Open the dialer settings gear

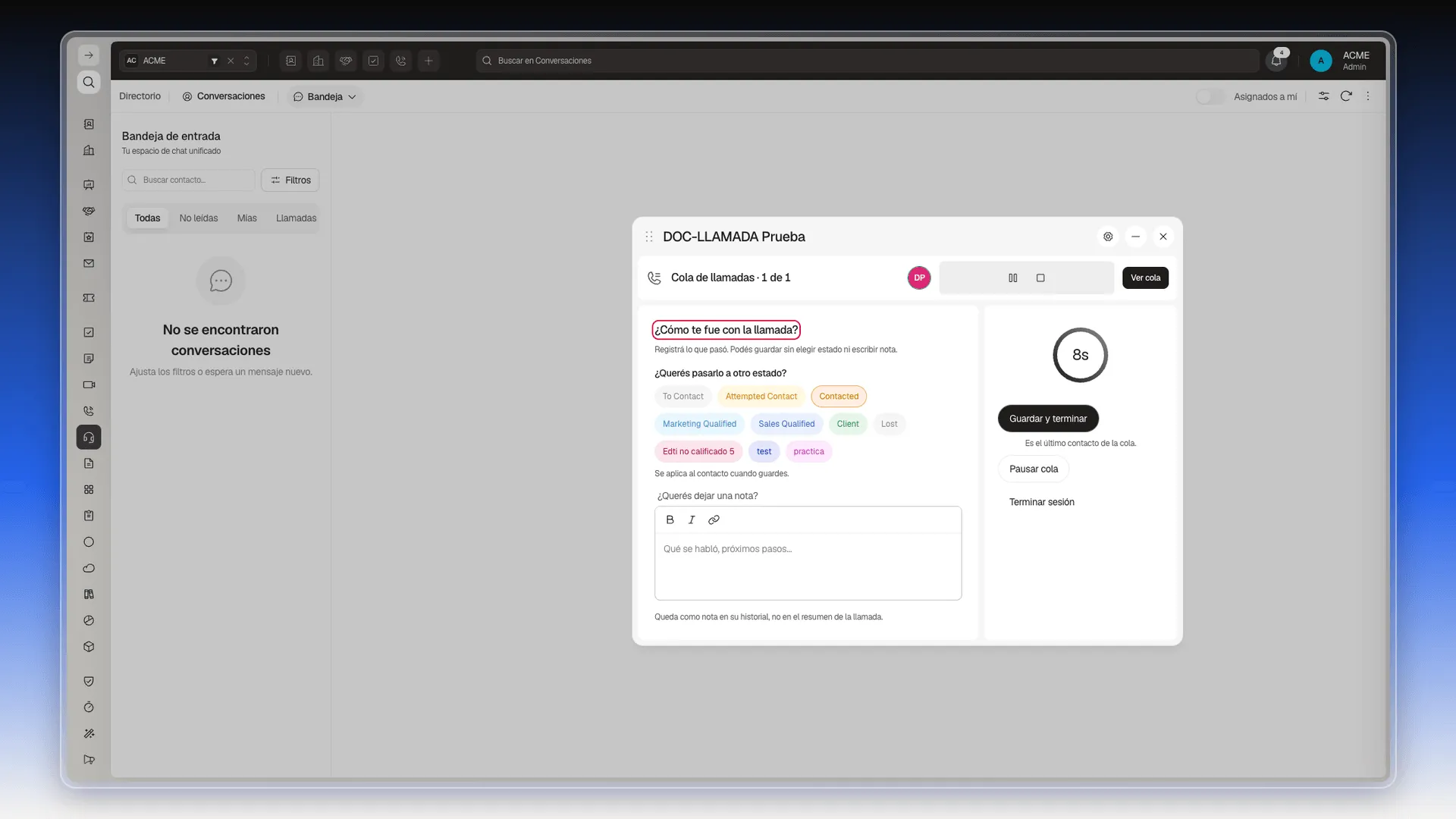pyautogui.click(x=1108, y=237)
